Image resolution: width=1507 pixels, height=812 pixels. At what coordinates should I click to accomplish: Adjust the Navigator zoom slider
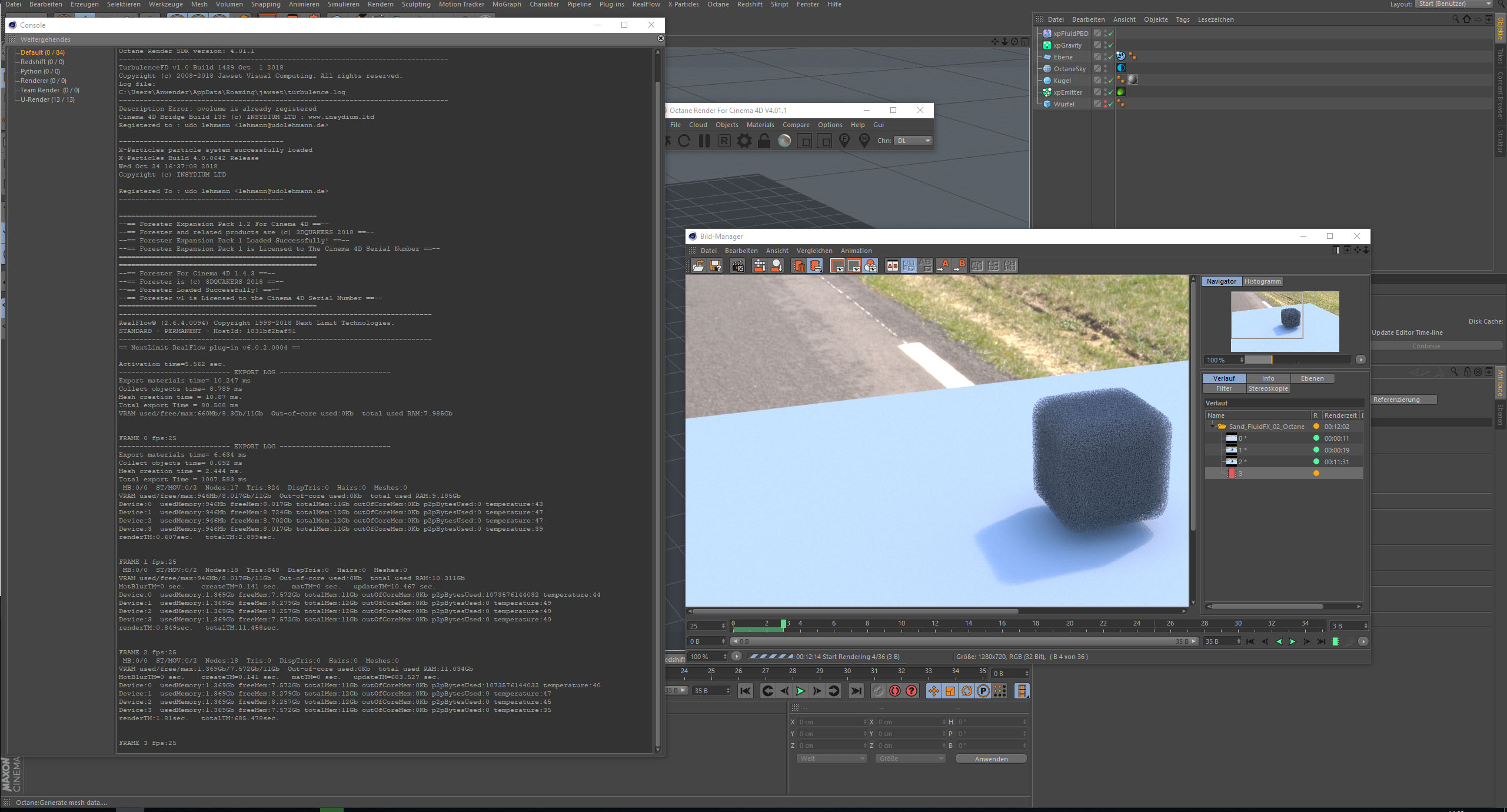click(x=1271, y=360)
